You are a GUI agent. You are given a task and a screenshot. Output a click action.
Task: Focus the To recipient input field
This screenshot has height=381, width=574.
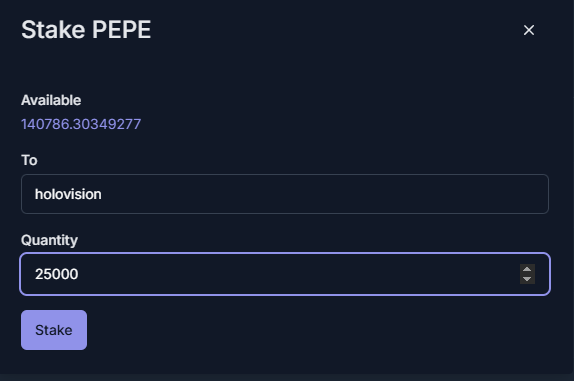click(x=285, y=194)
